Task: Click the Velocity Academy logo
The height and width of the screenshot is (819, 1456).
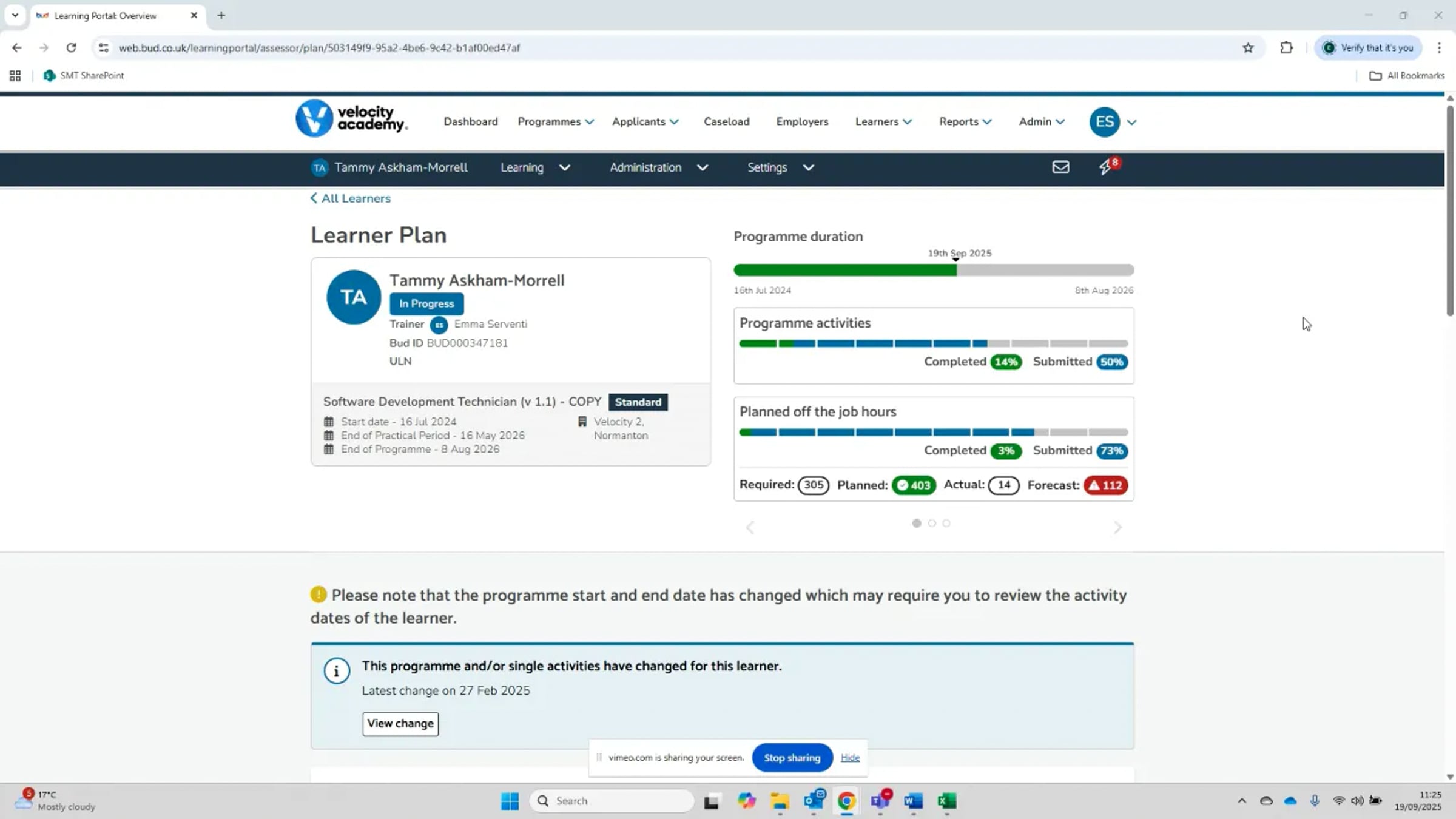Action: coord(351,118)
